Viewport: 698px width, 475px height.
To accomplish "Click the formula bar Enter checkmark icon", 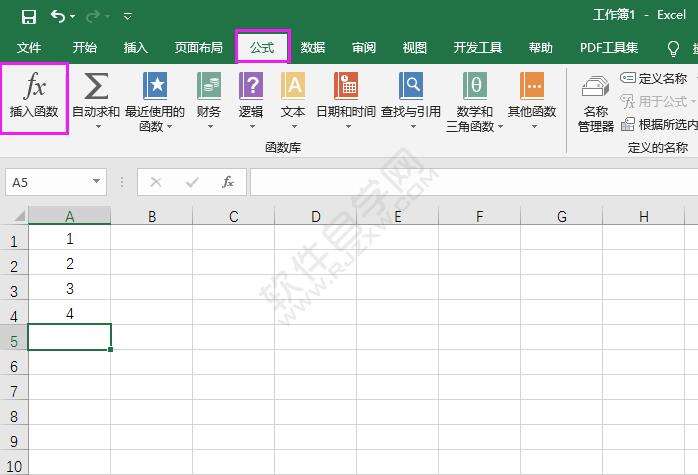I will 192,182.
